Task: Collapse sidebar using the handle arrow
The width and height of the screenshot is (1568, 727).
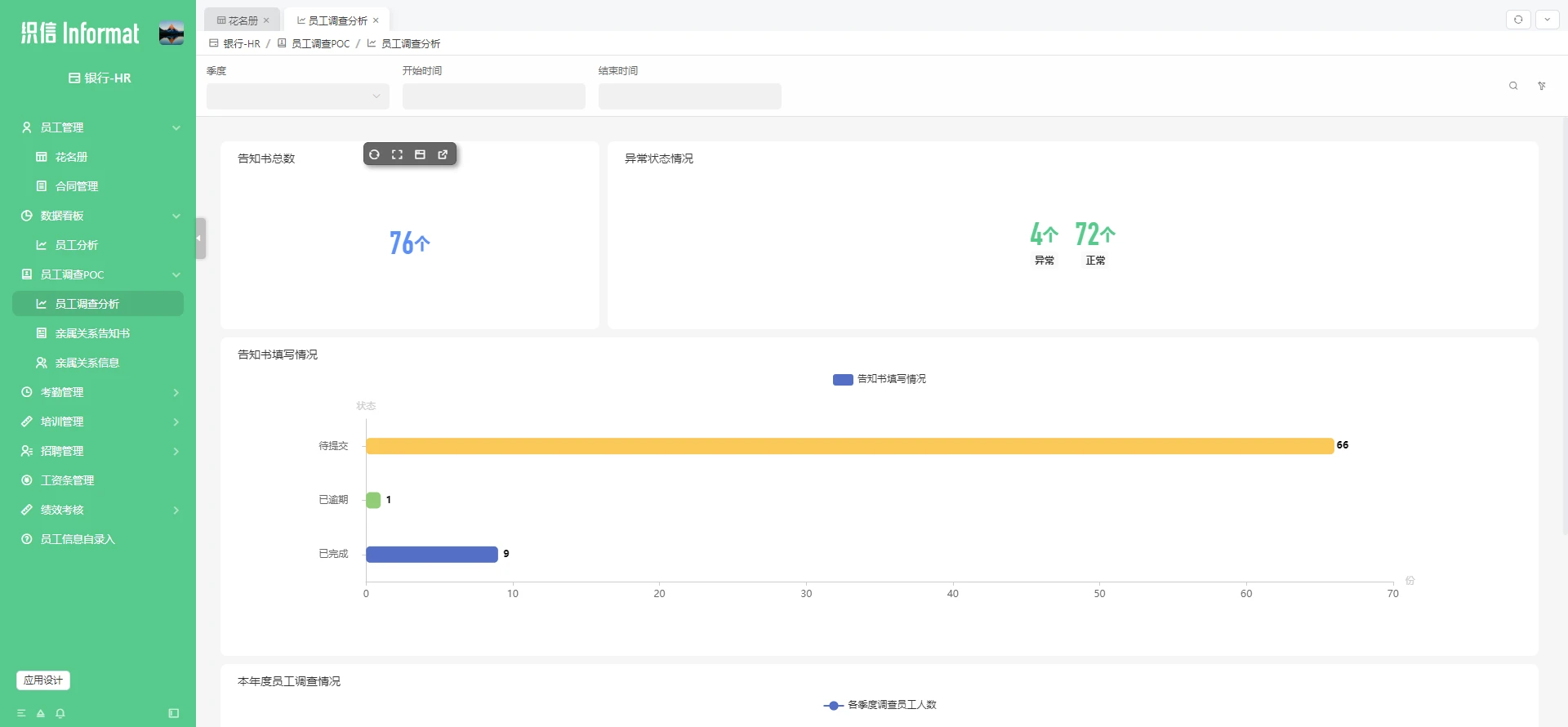Action: click(x=199, y=239)
